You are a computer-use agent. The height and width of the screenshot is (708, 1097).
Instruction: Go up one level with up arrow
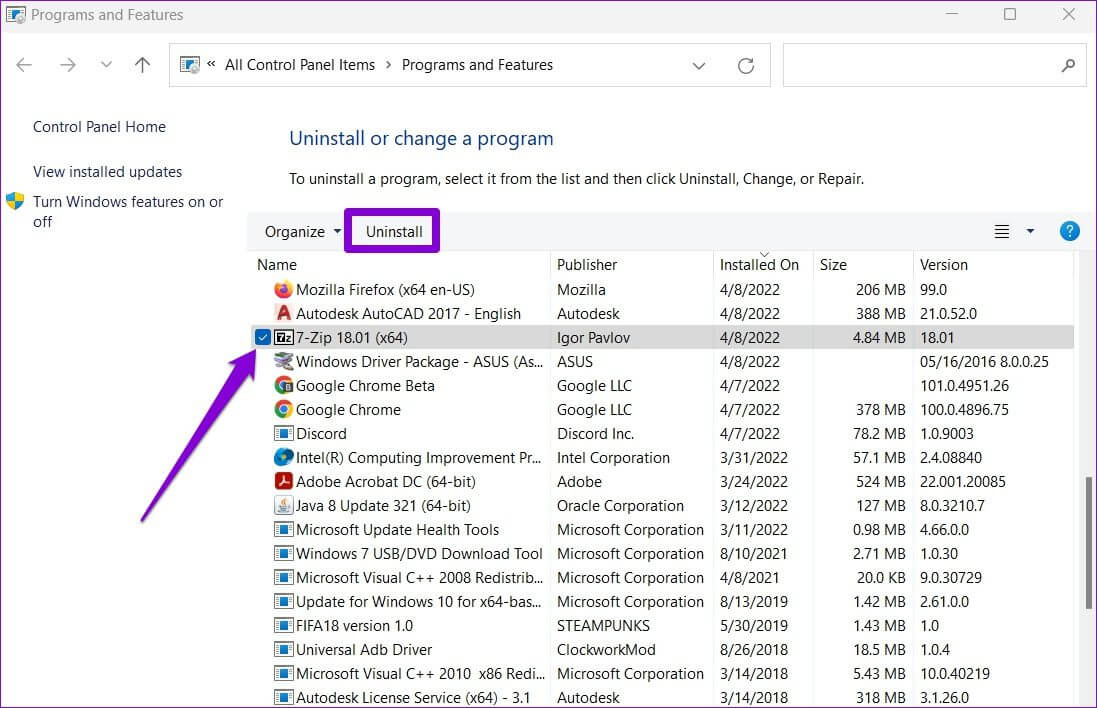pyautogui.click(x=142, y=65)
